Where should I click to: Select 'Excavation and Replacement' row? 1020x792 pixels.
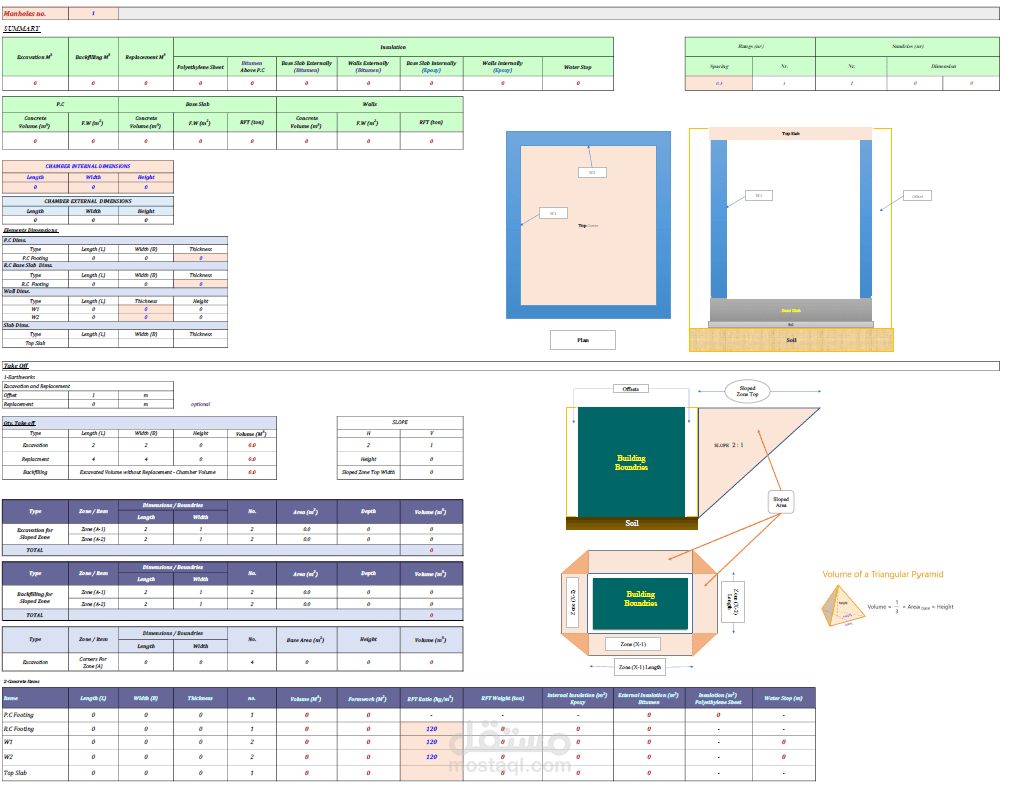tap(88, 386)
